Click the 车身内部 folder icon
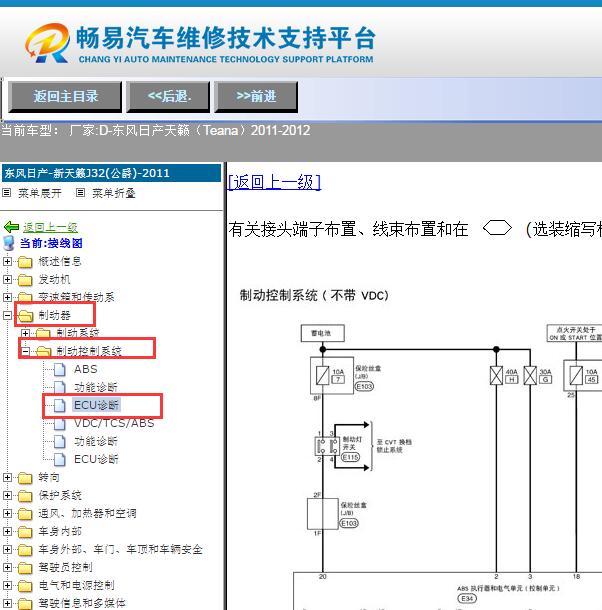 (25, 531)
